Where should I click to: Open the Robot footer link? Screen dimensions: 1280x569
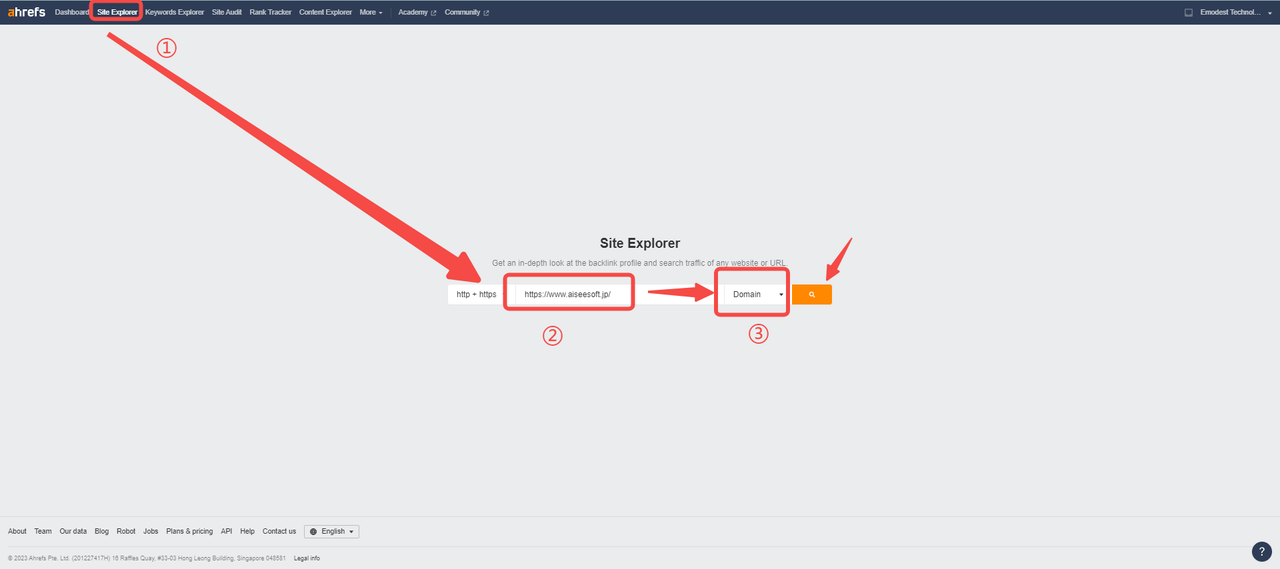[126, 531]
